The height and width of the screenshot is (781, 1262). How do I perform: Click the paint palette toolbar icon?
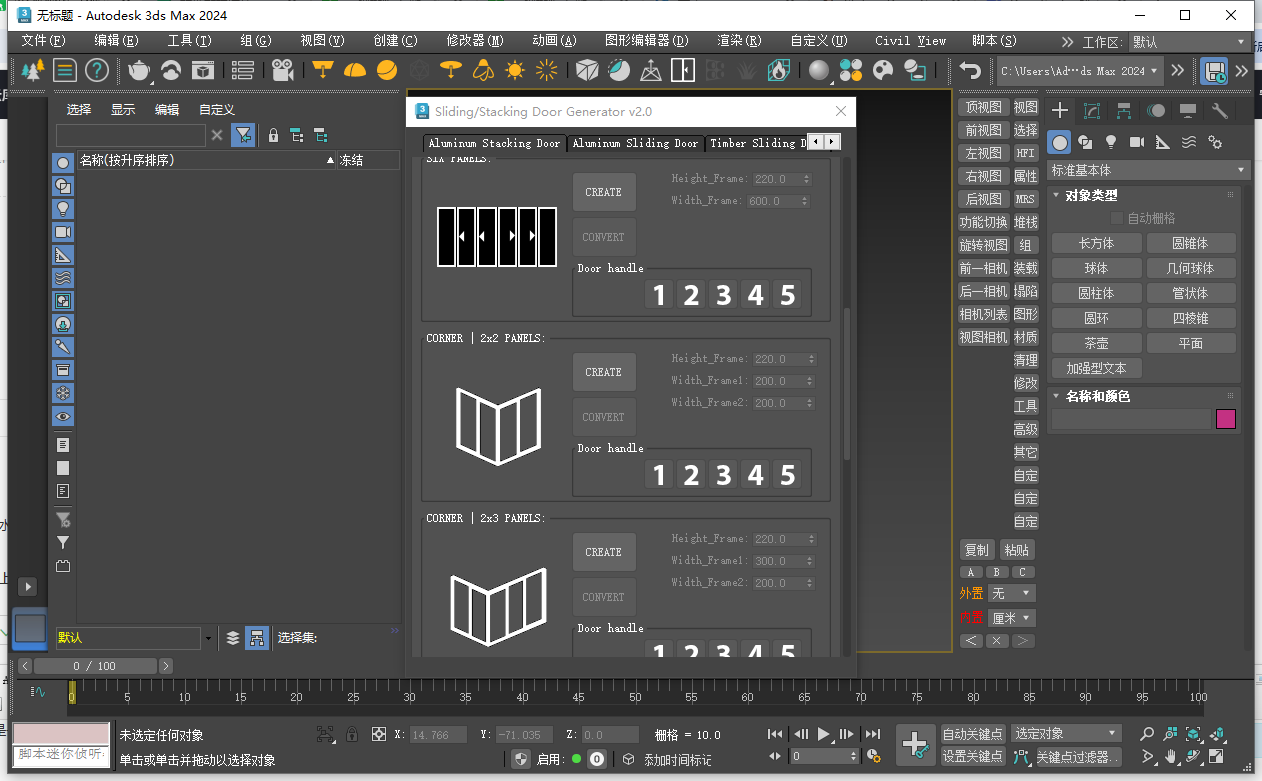pyautogui.click(x=883, y=70)
